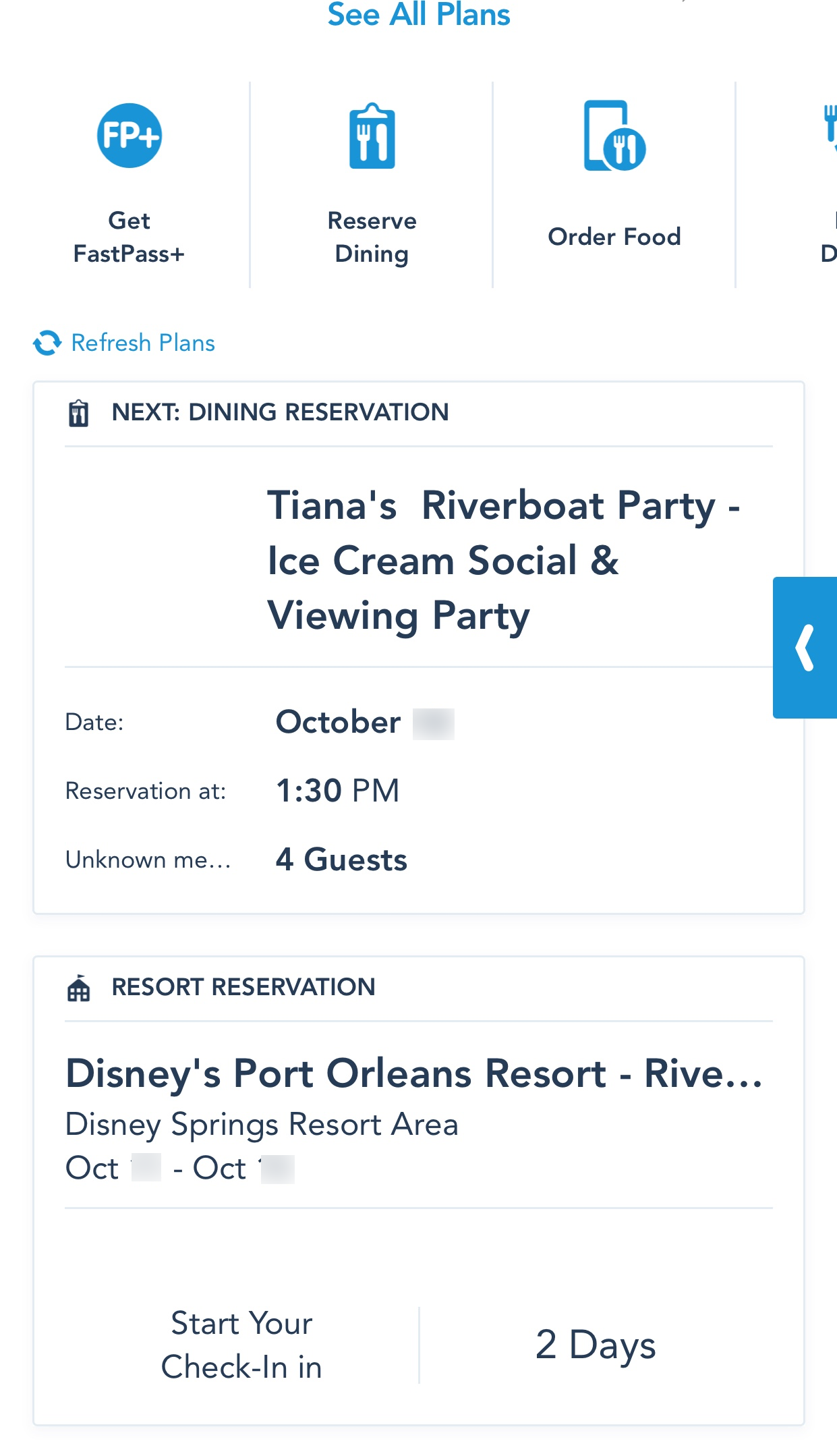This screenshot has width=837, height=1456.
Task: Tap the 2 Days countdown
Action: (x=595, y=1345)
